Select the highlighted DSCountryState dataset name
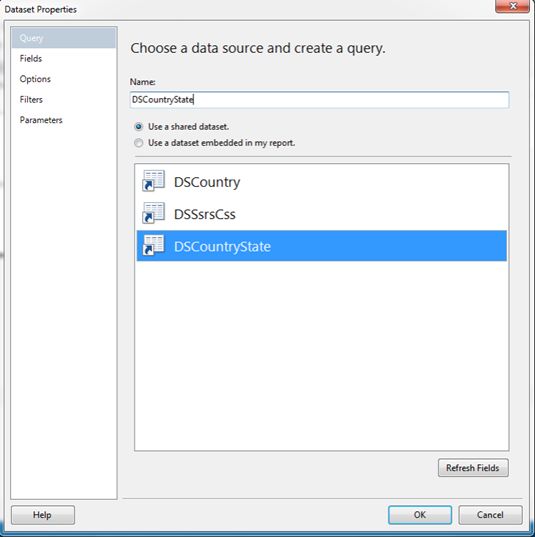The image size is (535, 537). pyautogui.click(x=222, y=247)
